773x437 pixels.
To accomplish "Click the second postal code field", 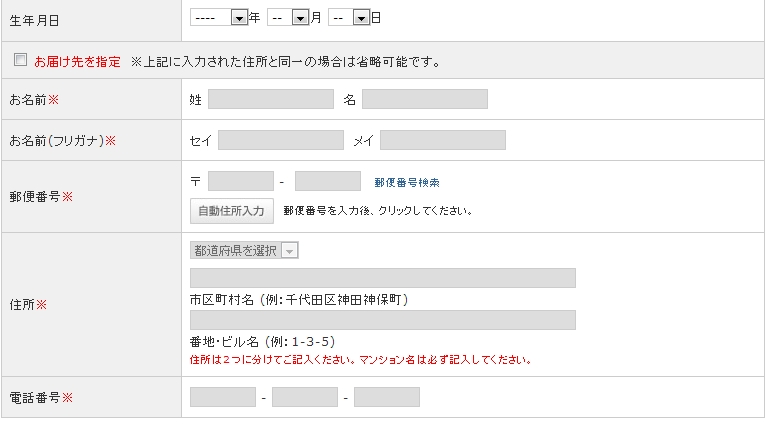I will pos(327,181).
